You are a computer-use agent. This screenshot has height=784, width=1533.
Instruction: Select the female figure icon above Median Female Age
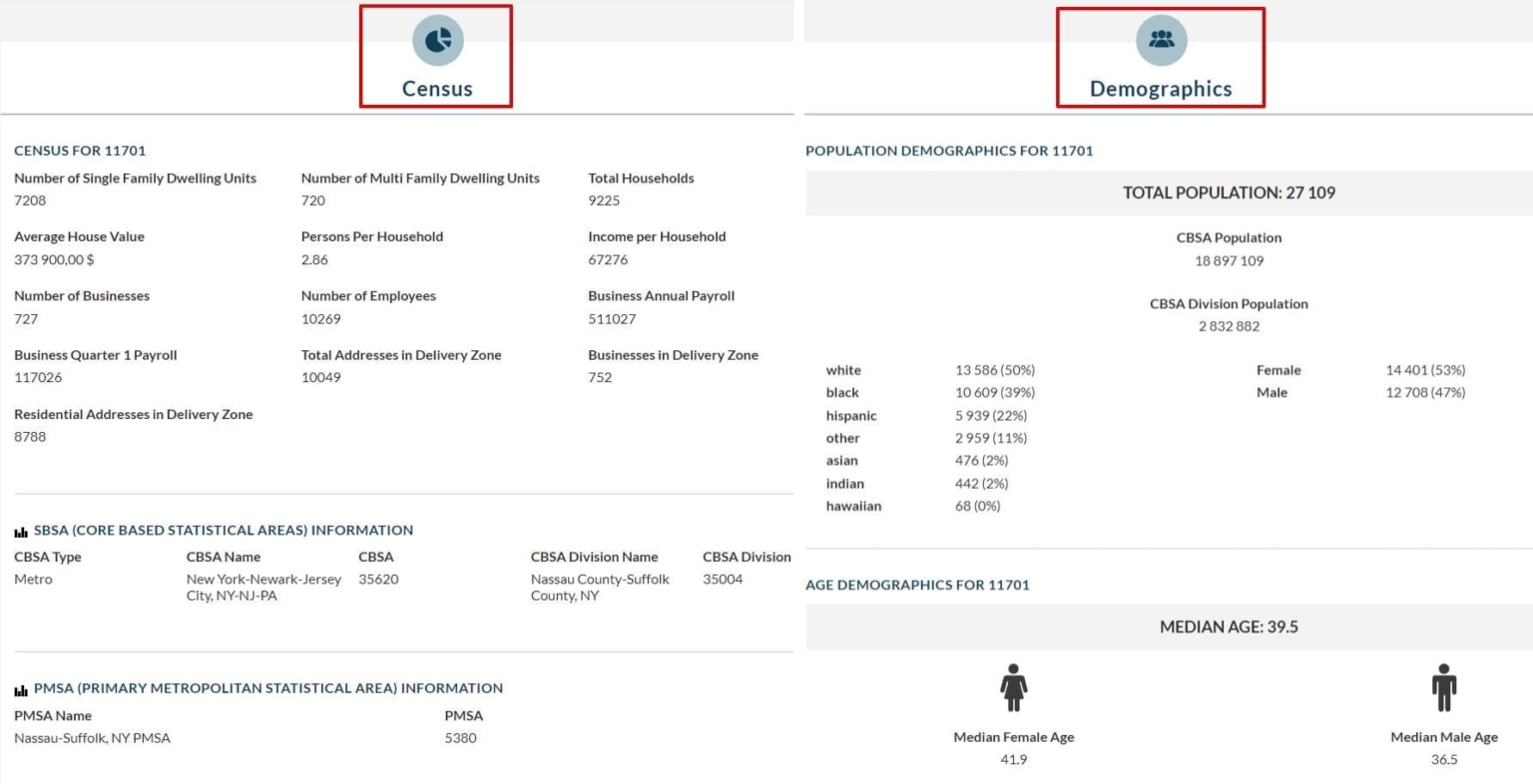[1013, 687]
